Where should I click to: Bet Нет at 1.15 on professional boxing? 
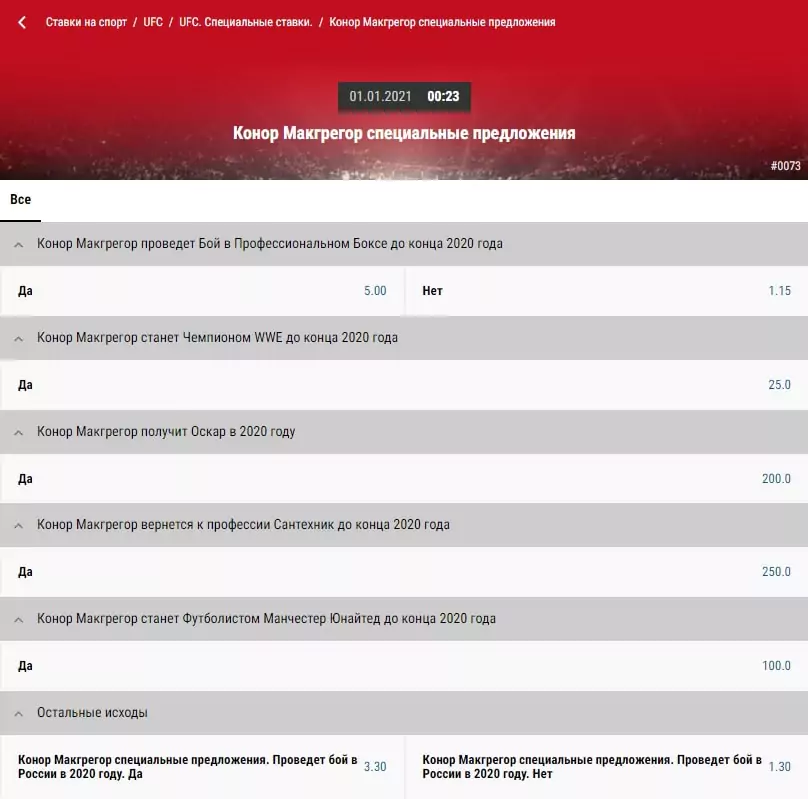[607, 291]
